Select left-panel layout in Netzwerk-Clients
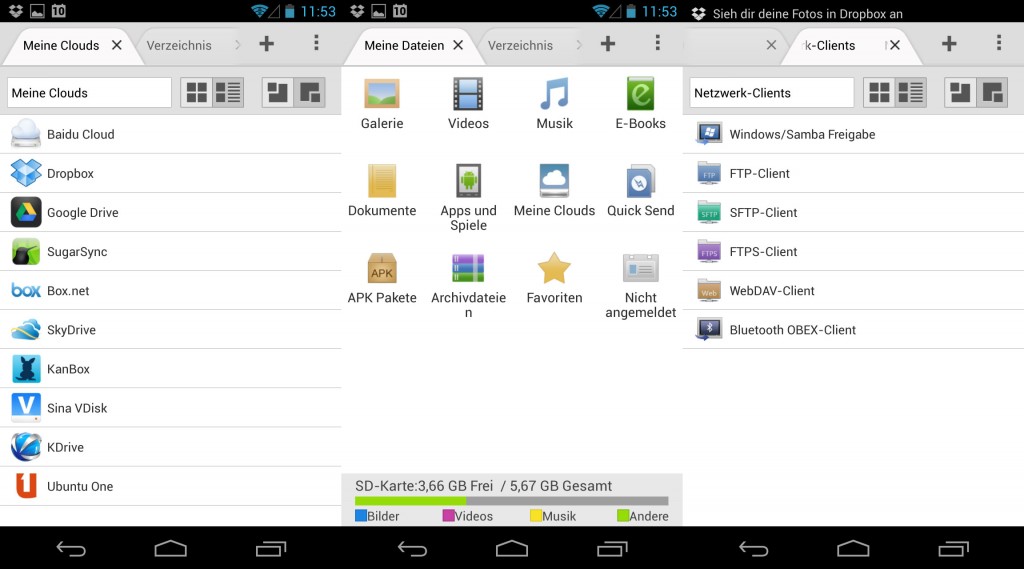1024x569 pixels. coord(960,93)
